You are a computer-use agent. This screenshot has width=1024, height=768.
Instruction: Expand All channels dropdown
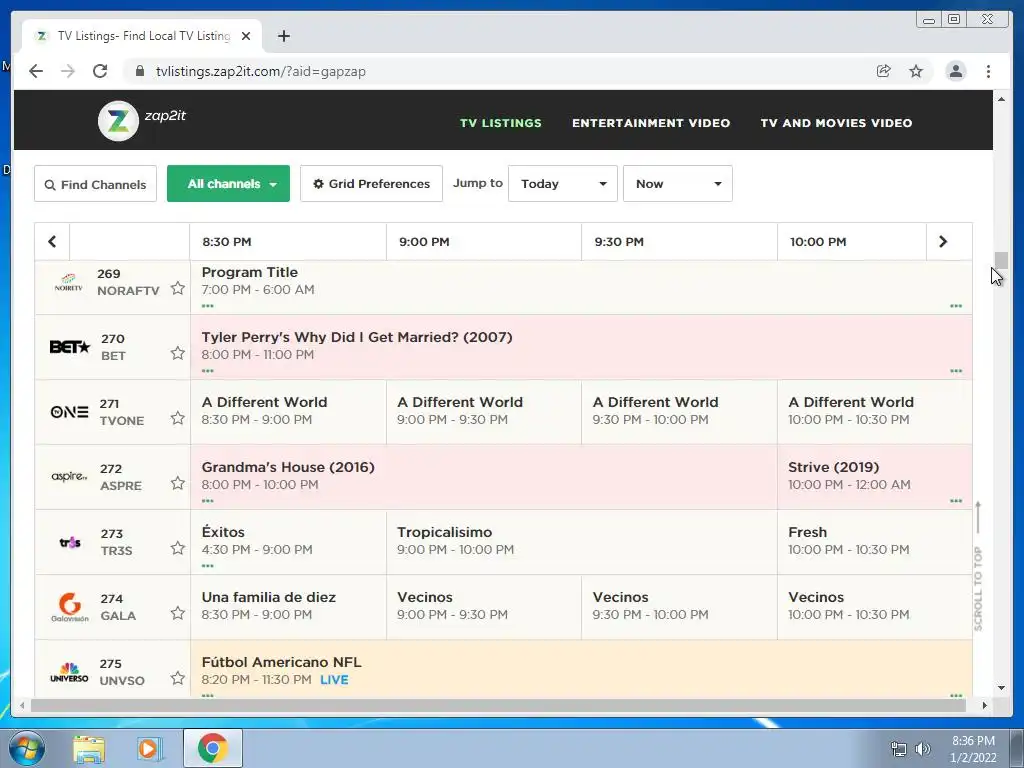pyautogui.click(x=229, y=184)
